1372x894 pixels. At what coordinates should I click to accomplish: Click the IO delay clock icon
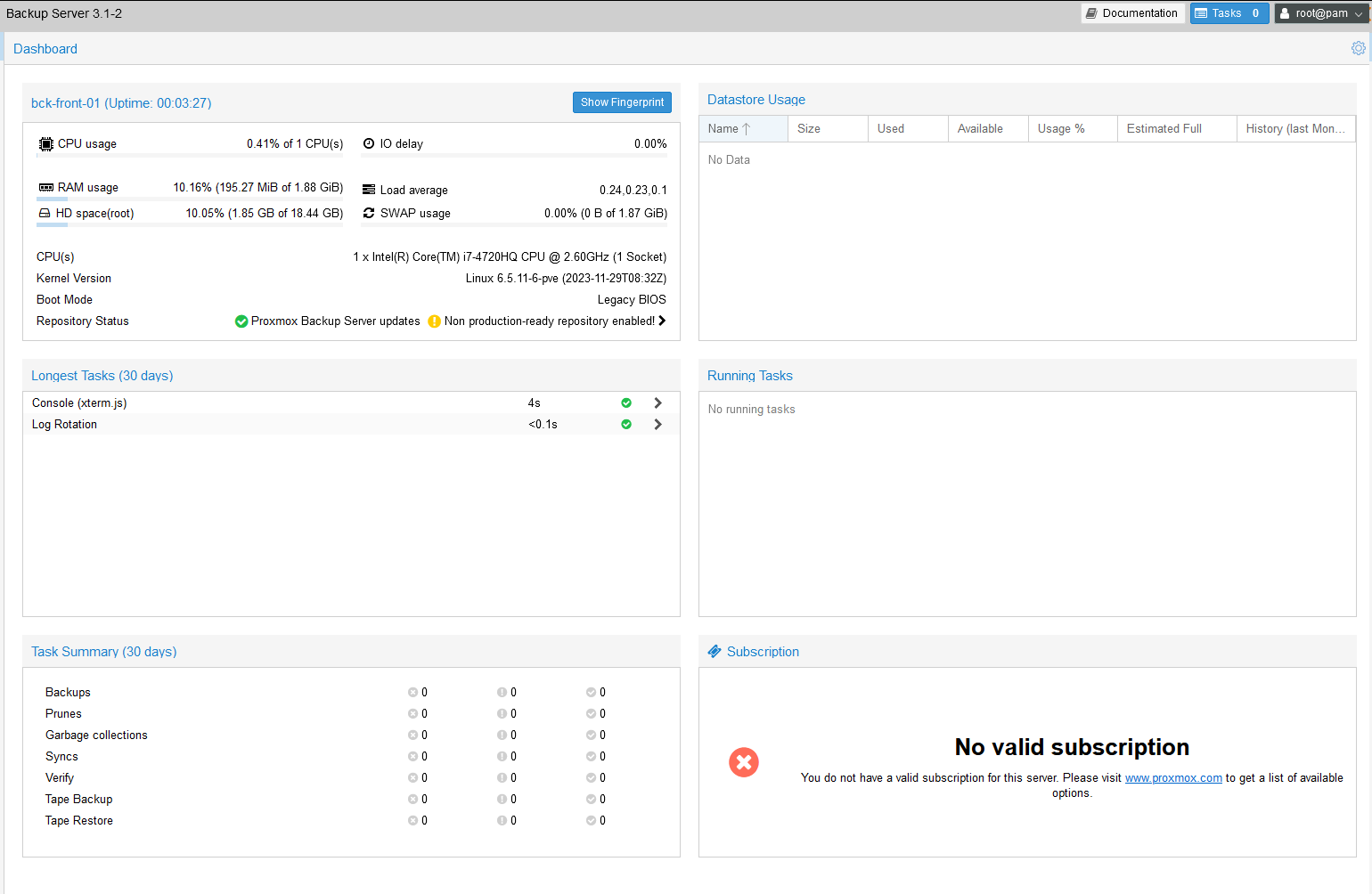pos(369,144)
